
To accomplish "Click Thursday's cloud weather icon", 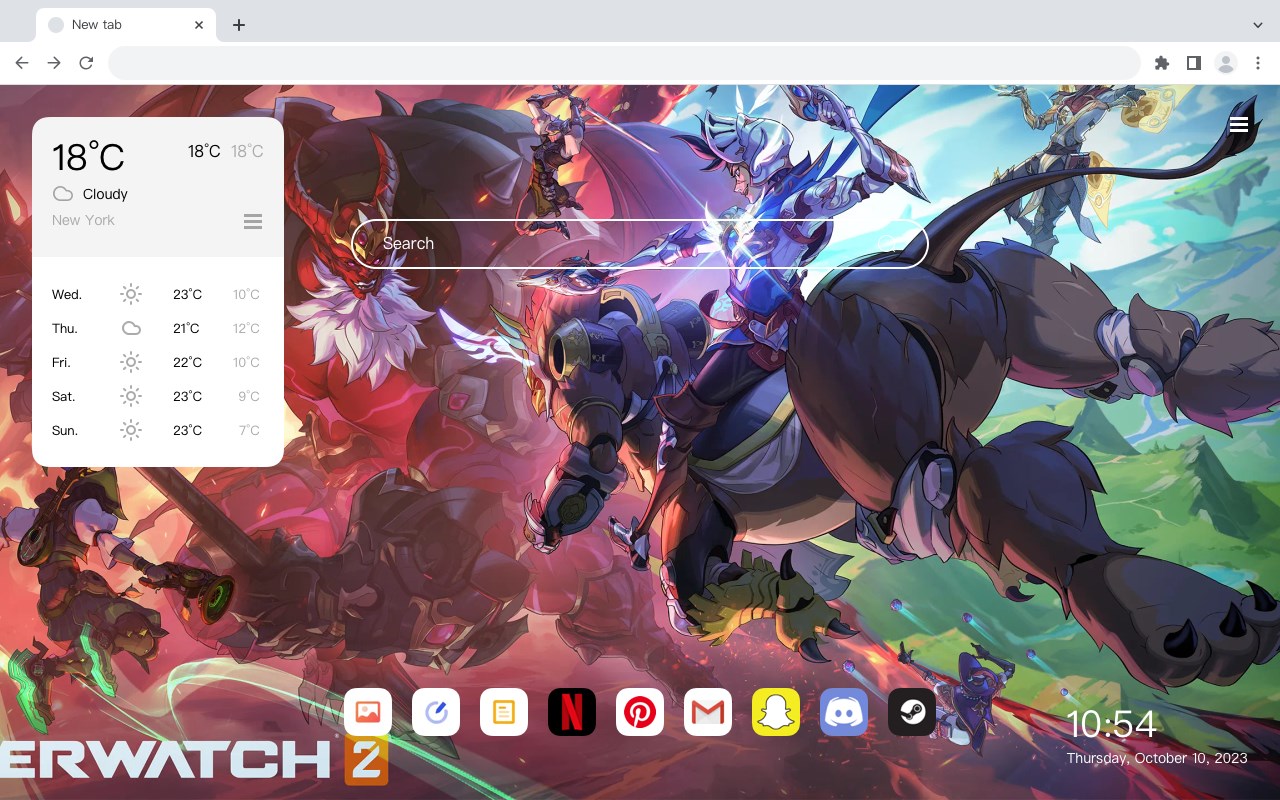I will pyautogui.click(x=131, y=328).
